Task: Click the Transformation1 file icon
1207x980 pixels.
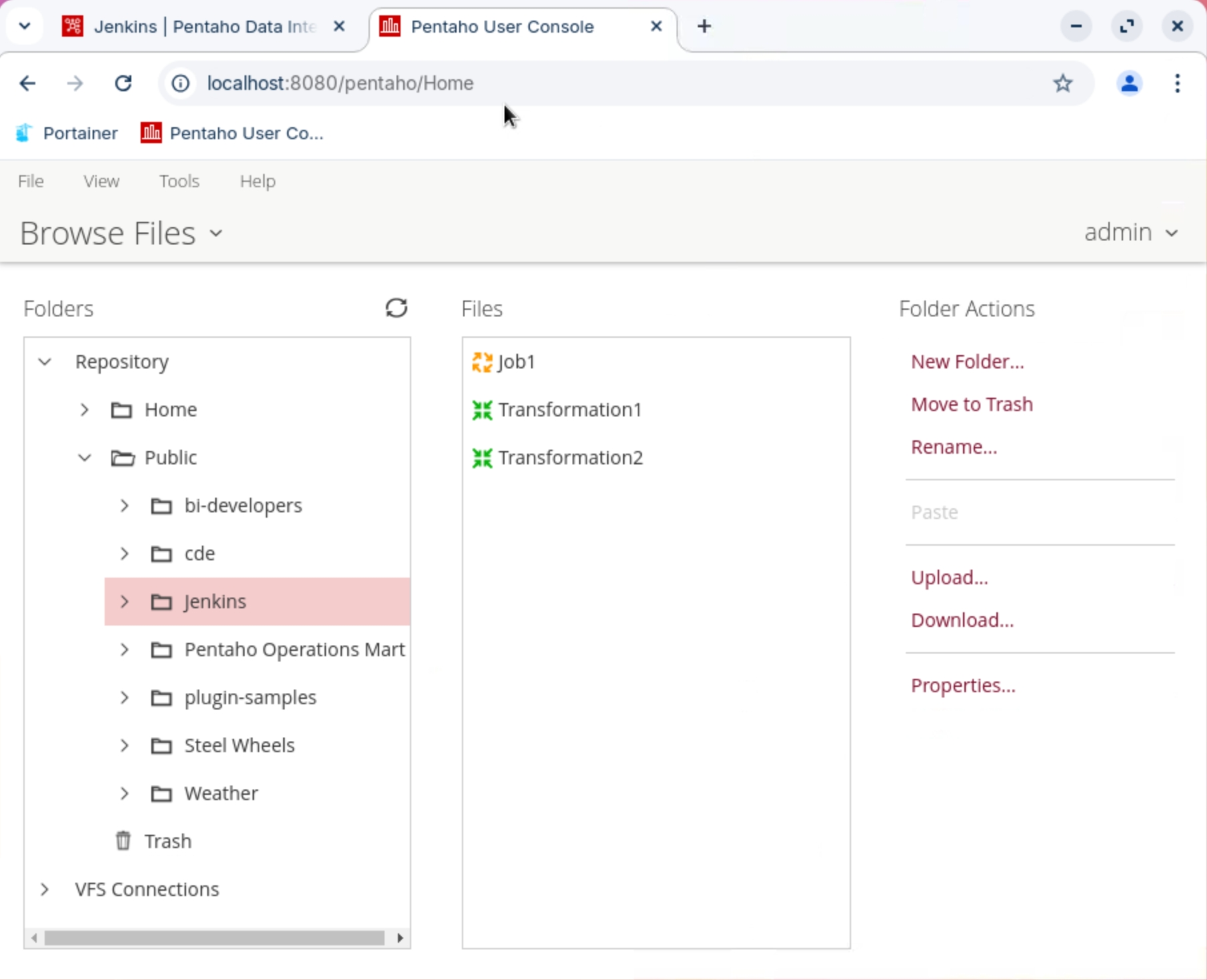Action: click(x=482, y=410)
